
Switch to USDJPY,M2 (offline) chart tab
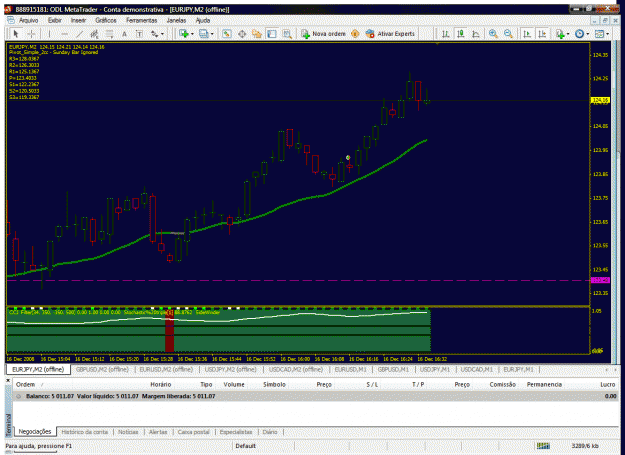tap(230, 369)
